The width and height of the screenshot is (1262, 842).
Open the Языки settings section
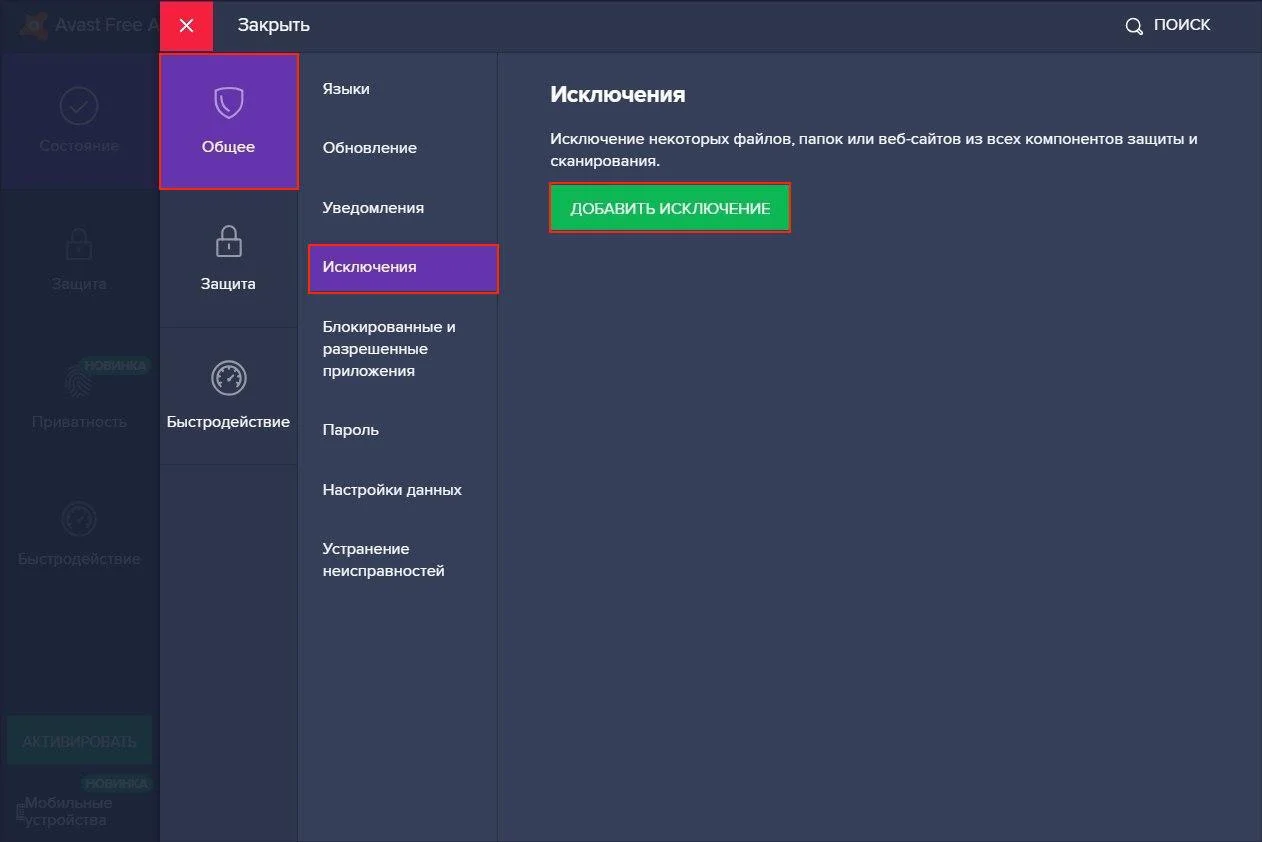click(346, 89)
